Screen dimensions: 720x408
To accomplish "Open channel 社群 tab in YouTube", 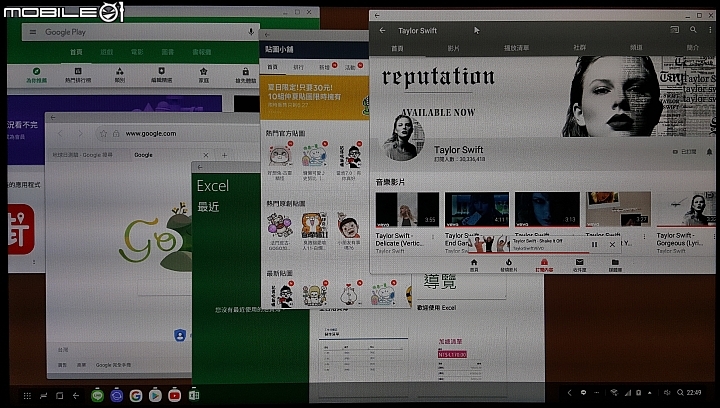I will point(579,47).
